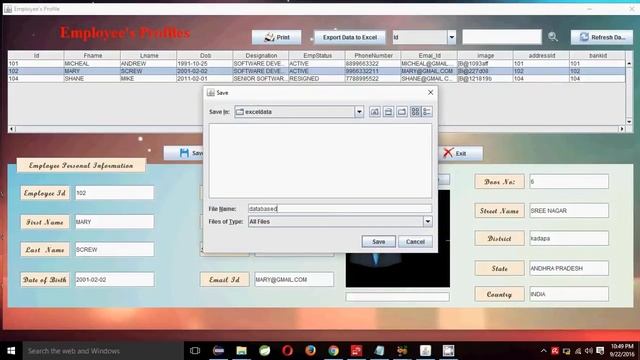Close the Save dialog window

pos(430,93)
